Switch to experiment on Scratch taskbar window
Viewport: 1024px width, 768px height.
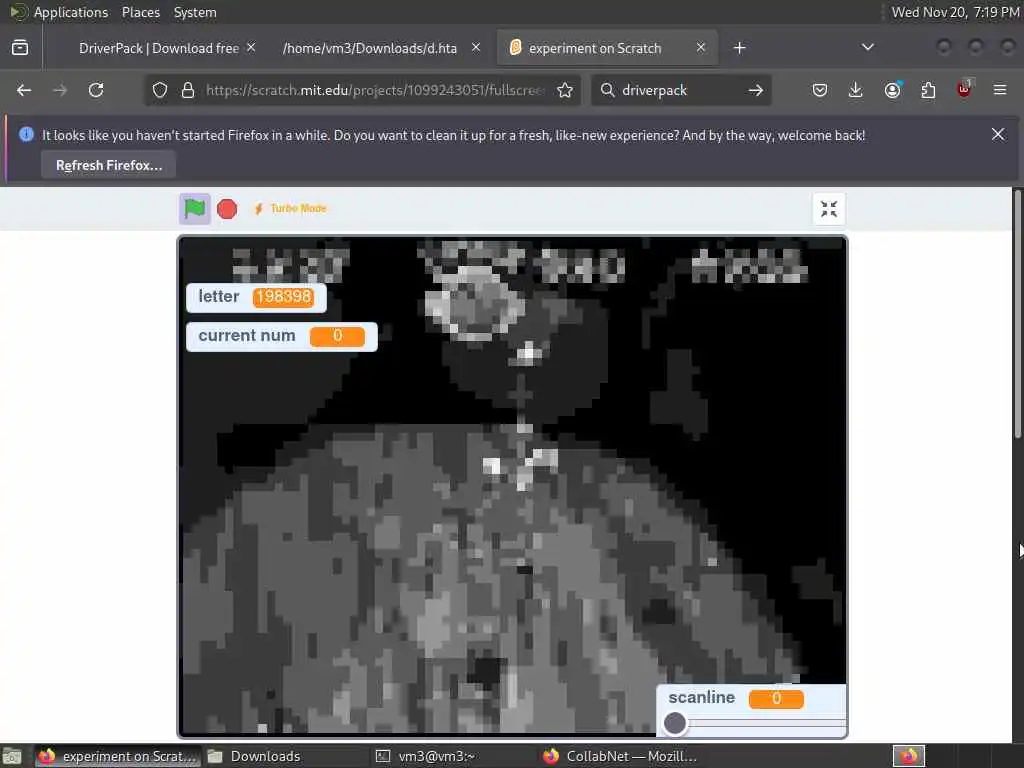(x=118, y=756)
